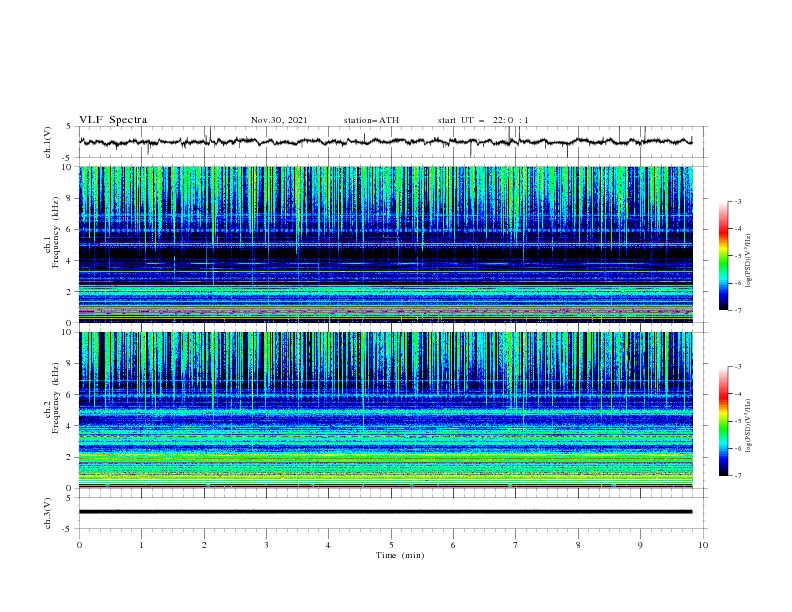Click the time axis tick label '10'
Viewport: 792px width, 612px height.
tap(703, 545)
